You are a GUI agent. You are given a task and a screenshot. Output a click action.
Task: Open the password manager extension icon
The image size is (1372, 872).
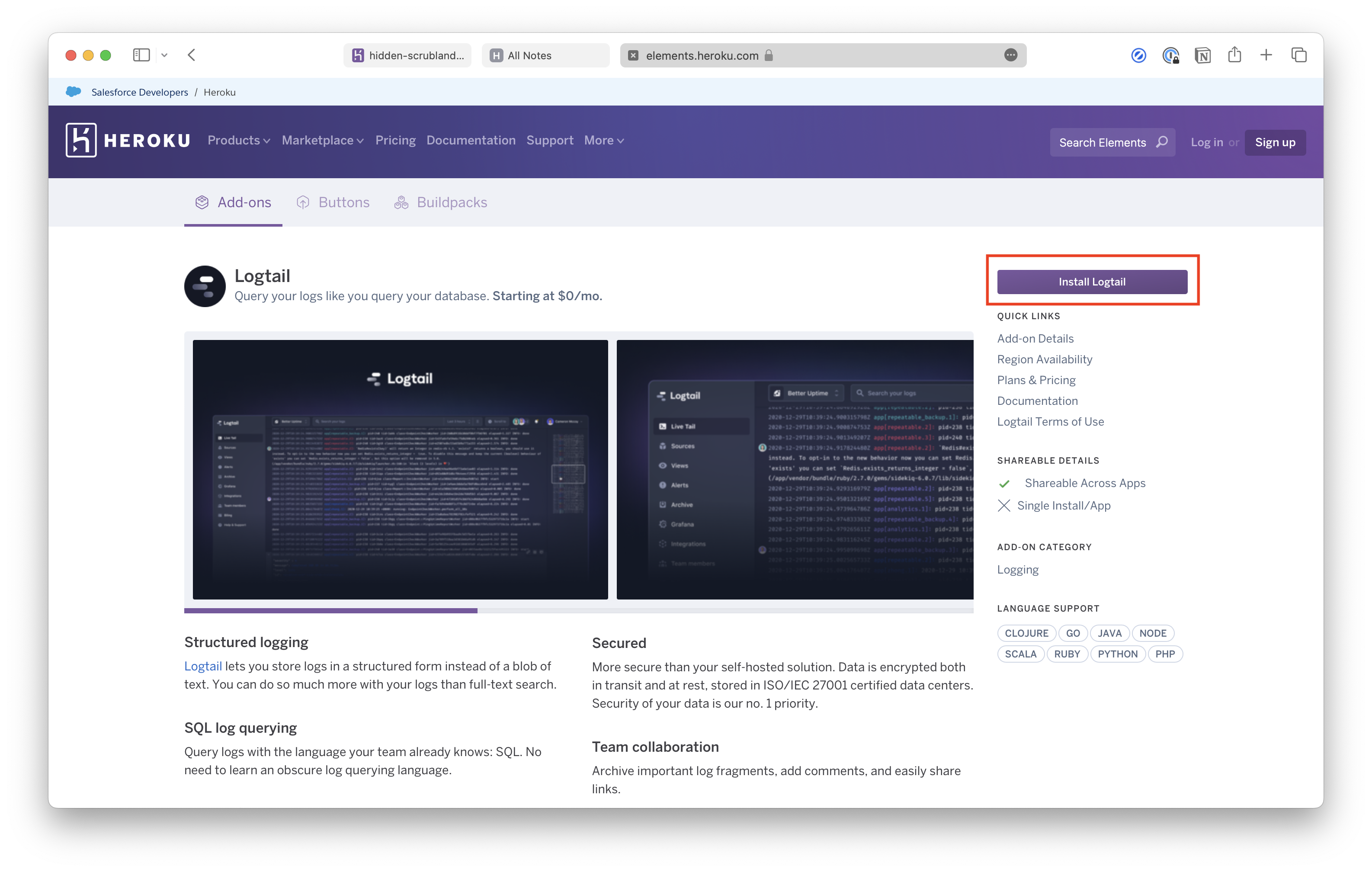coord(1170,55)
